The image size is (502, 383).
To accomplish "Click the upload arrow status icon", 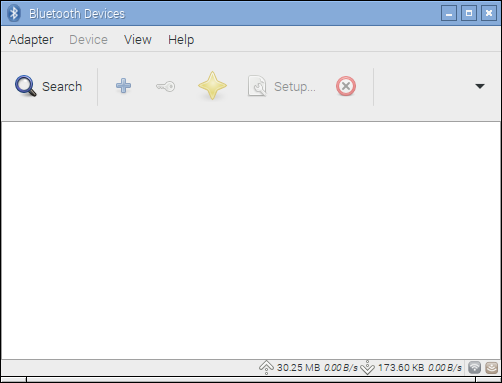I will coord(266,367).
